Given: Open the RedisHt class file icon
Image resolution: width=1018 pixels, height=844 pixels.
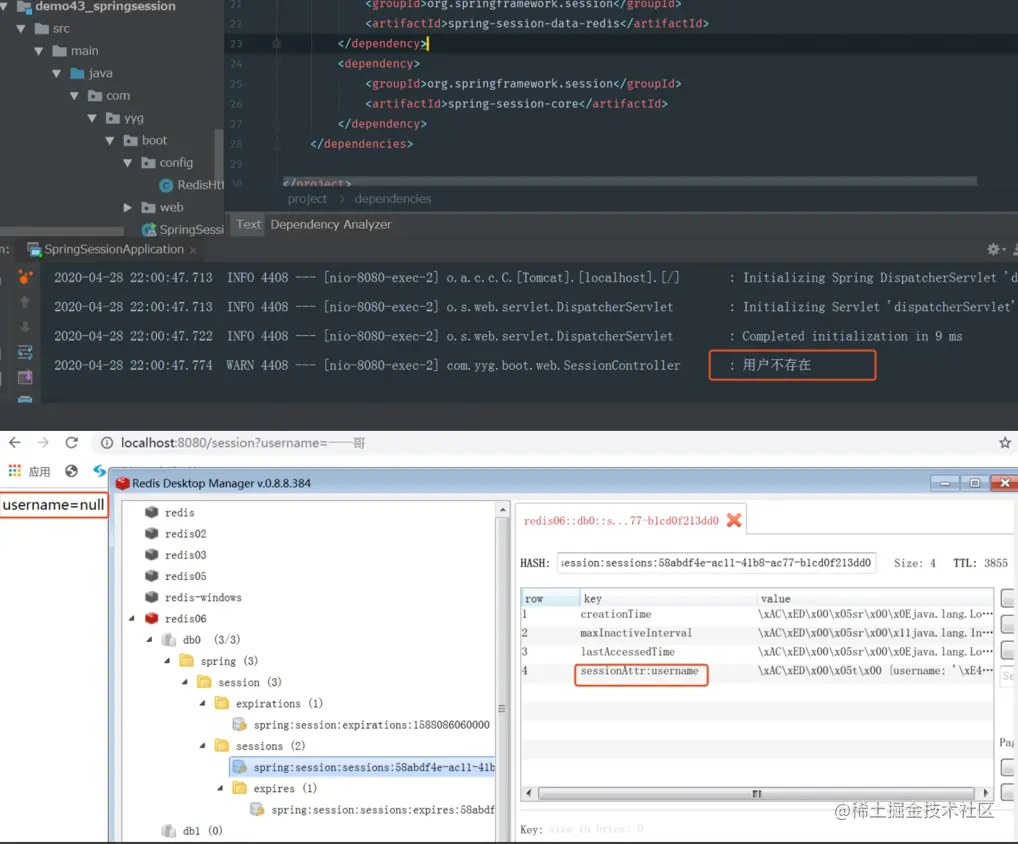Looking at the screenshot, I should click(x=166, y=186).
